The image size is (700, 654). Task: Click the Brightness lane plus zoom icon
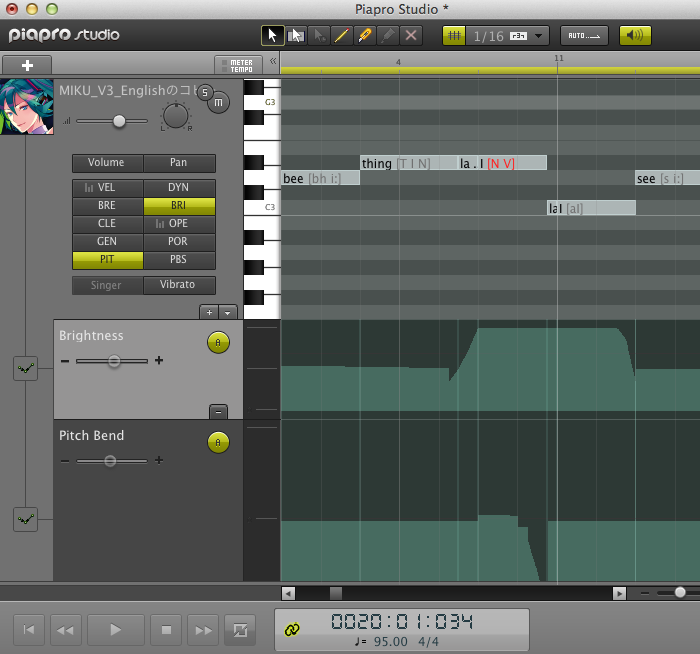159,360
